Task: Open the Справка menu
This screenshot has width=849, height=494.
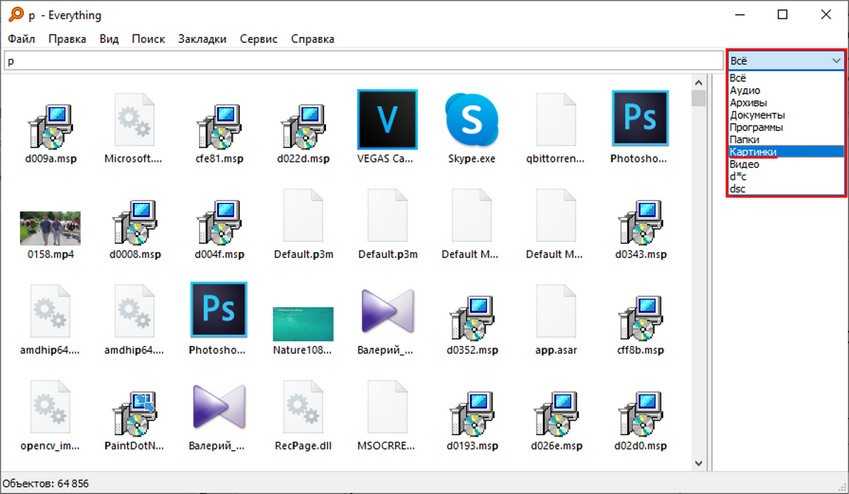Action: (312, 39)
